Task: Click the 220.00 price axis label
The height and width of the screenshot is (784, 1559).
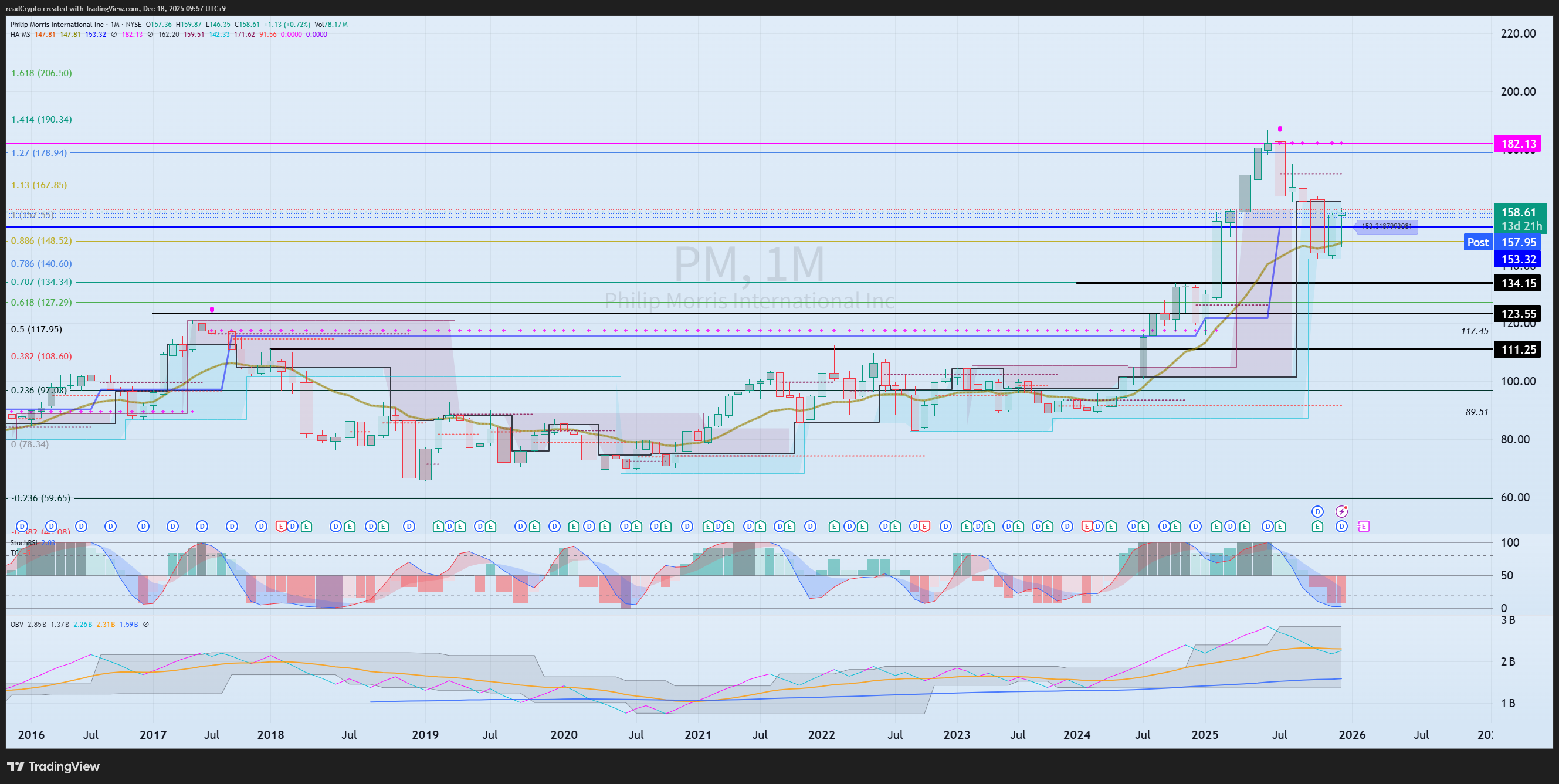Action: tap(1518, 34)
